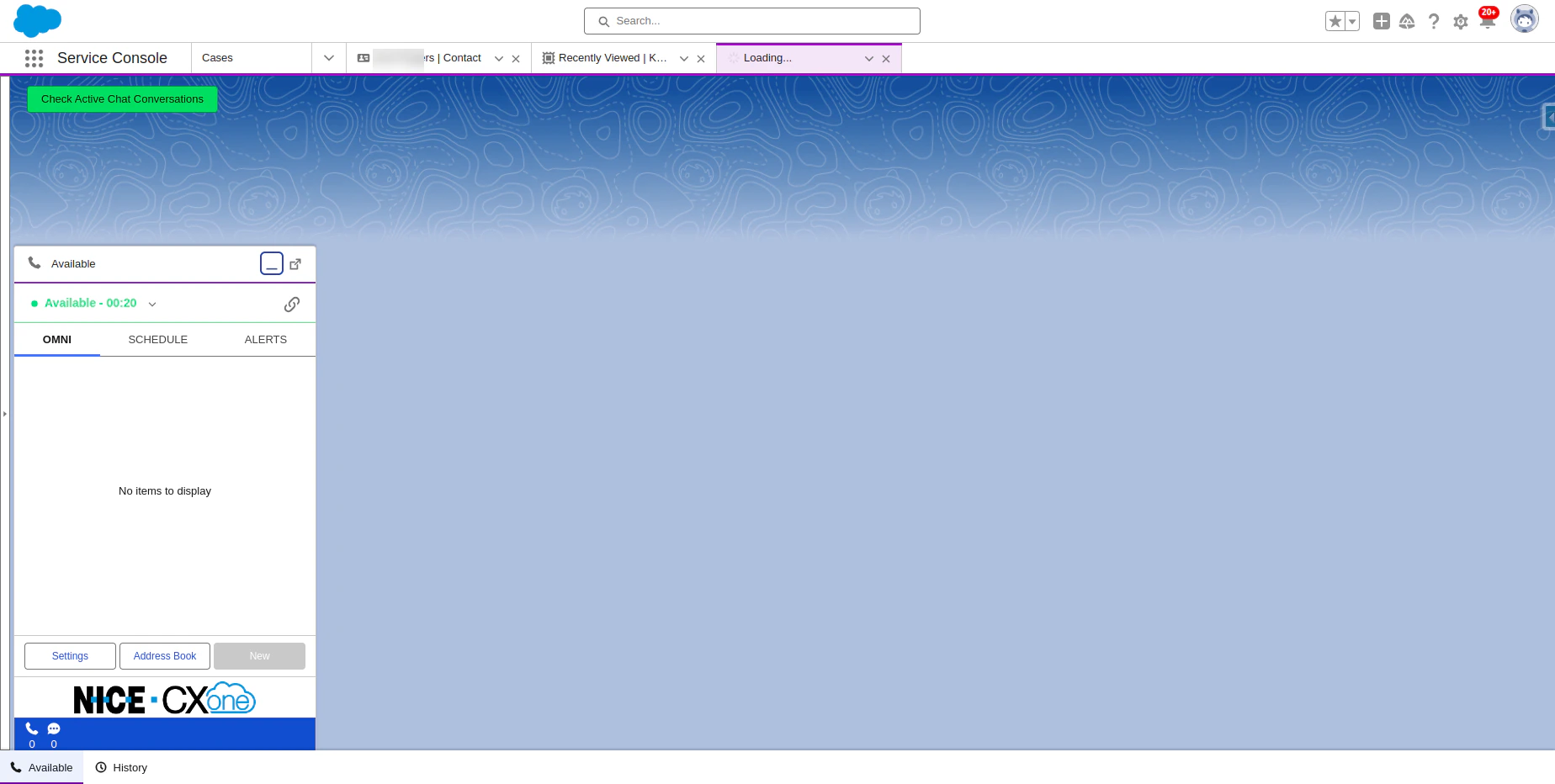Open the Setup gear icon

(x=1461, y=22)
